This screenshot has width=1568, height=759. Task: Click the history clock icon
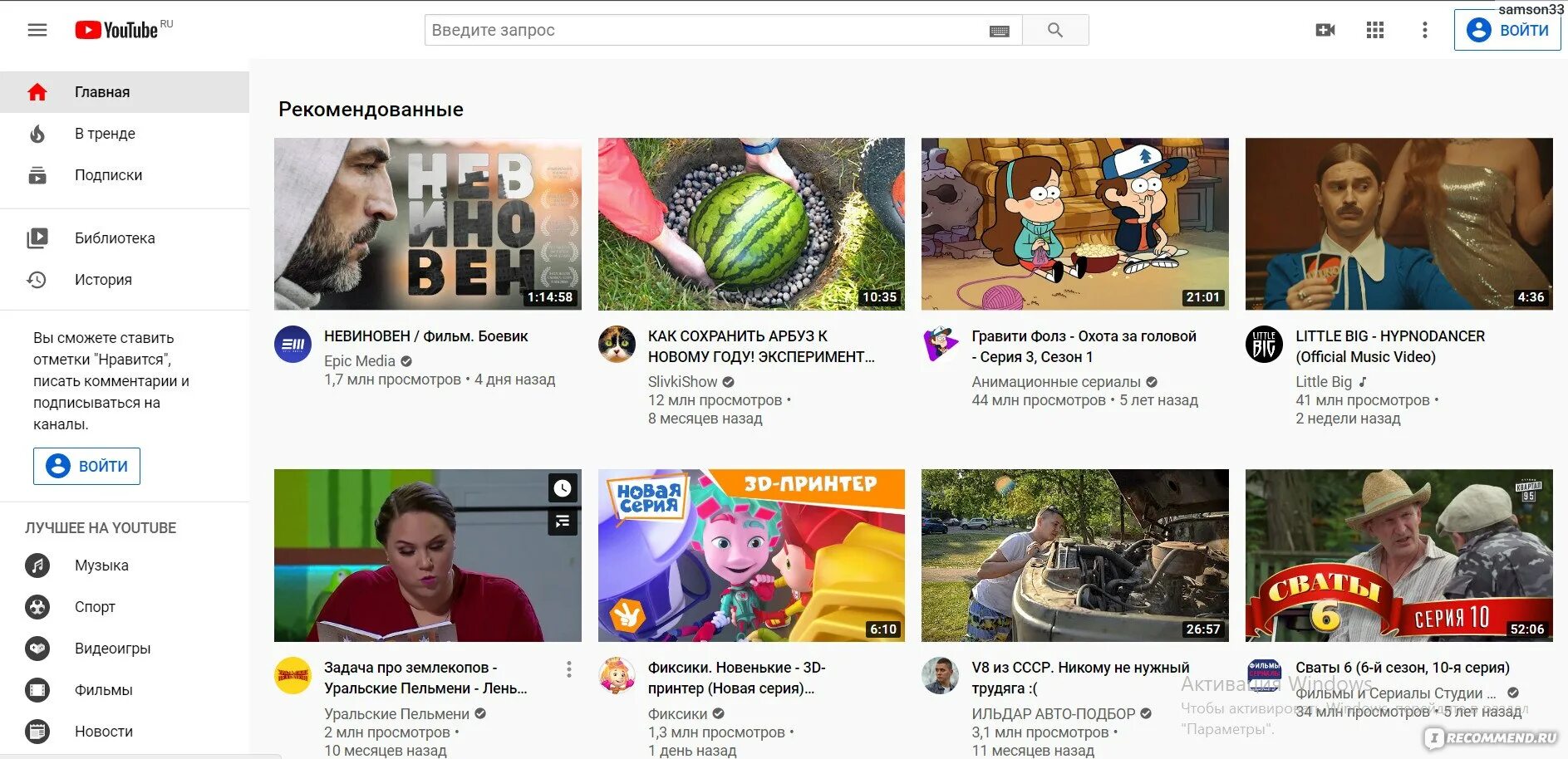[x=37, y=280]
